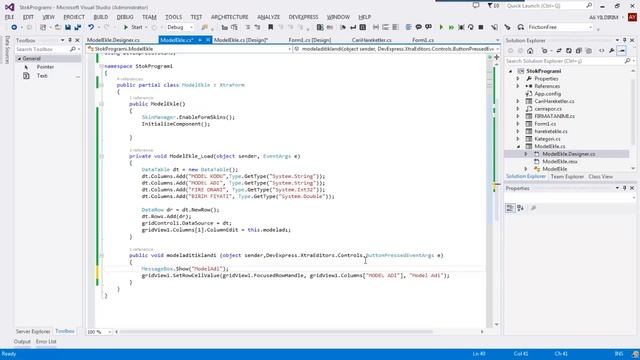Expand the CariHareketler.cs node
The height and width of the screenshot is (360, 640).
click(x=518, y=101)
